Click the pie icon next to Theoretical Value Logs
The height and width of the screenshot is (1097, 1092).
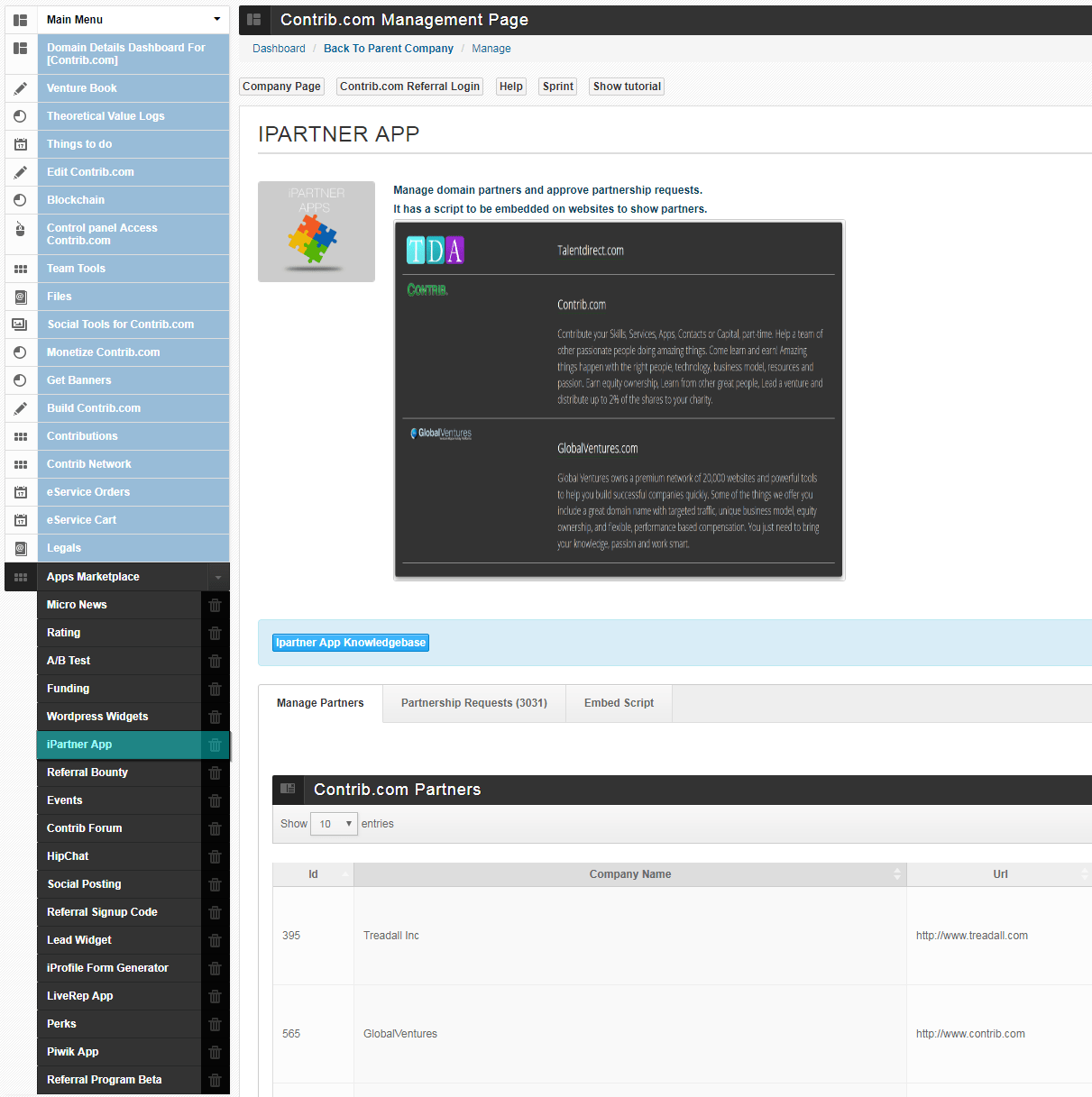(x=20, y=116)
